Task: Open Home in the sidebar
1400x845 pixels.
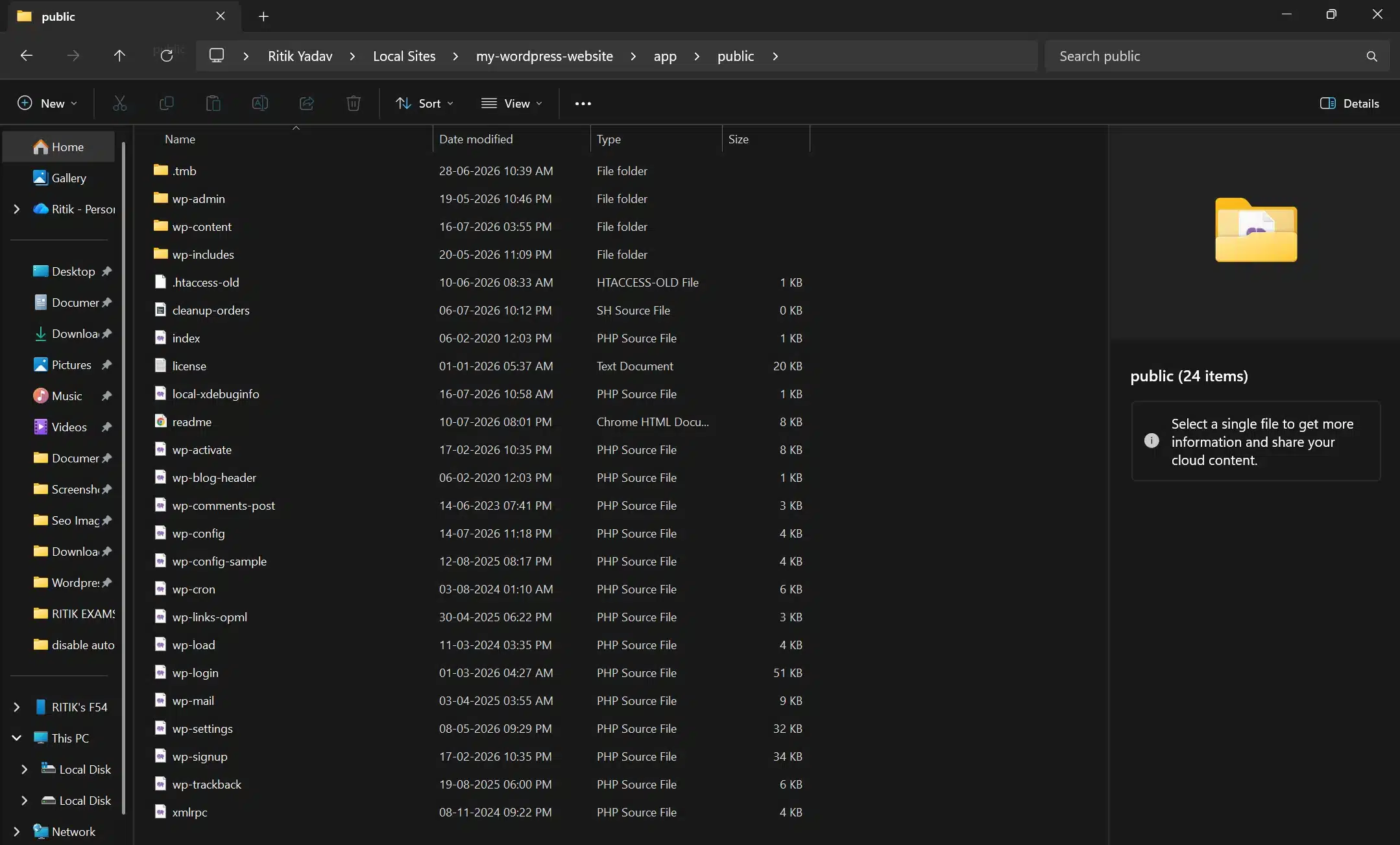Action: 59,147
